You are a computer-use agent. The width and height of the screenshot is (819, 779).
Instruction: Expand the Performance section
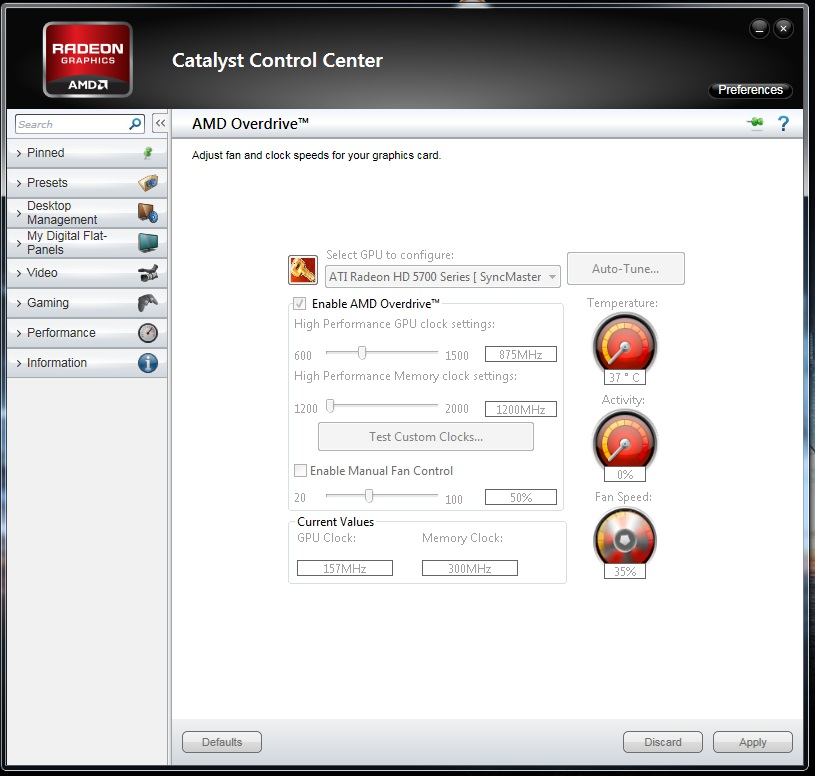[87, 333]
